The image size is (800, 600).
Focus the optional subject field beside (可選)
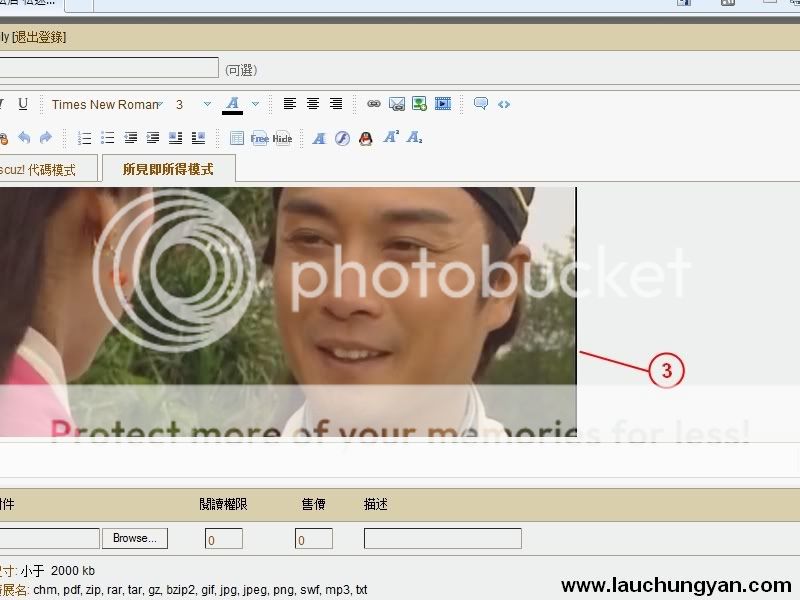[109, 68]
